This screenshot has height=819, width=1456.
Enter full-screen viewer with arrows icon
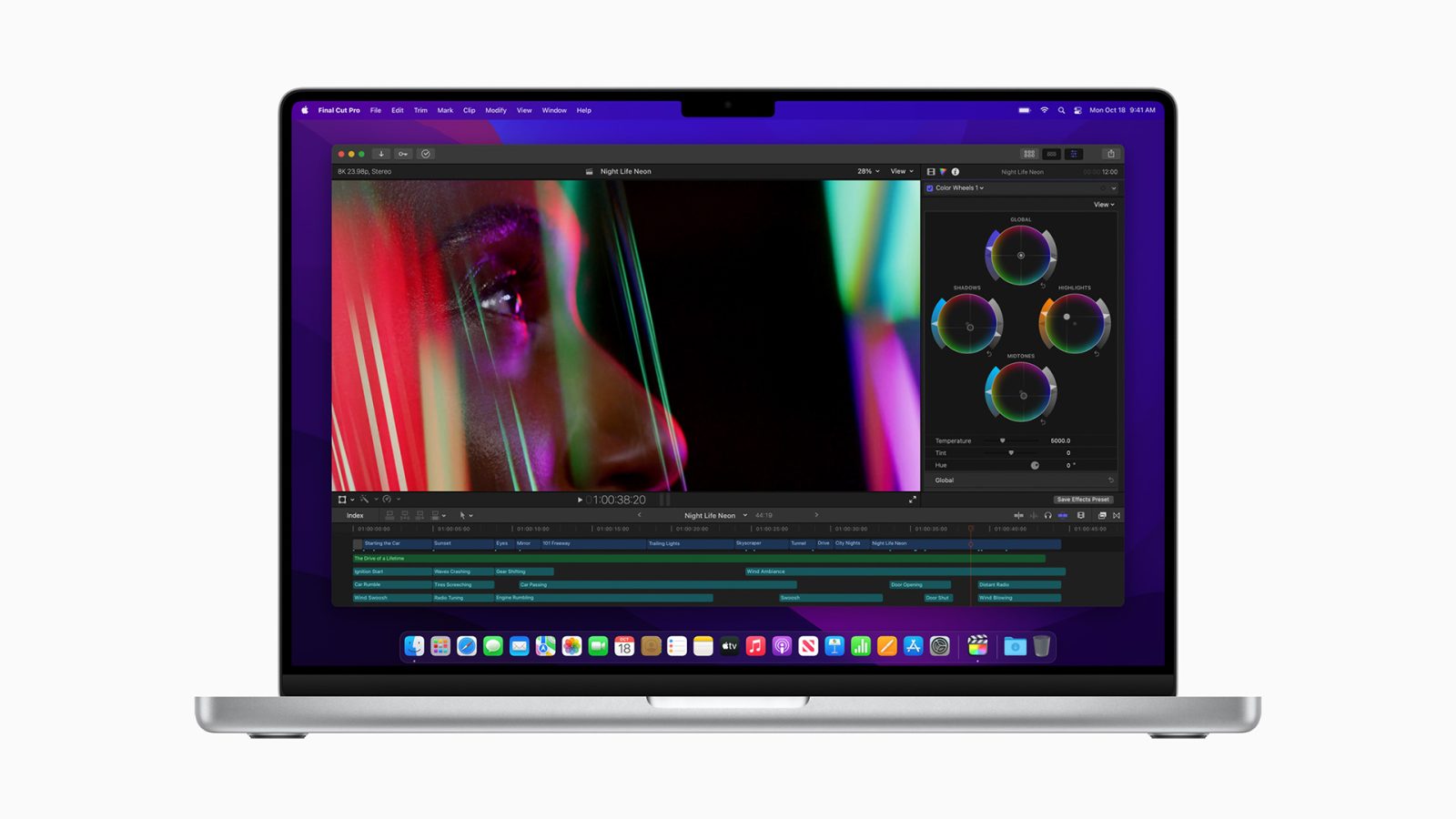(x=913, y=499)
